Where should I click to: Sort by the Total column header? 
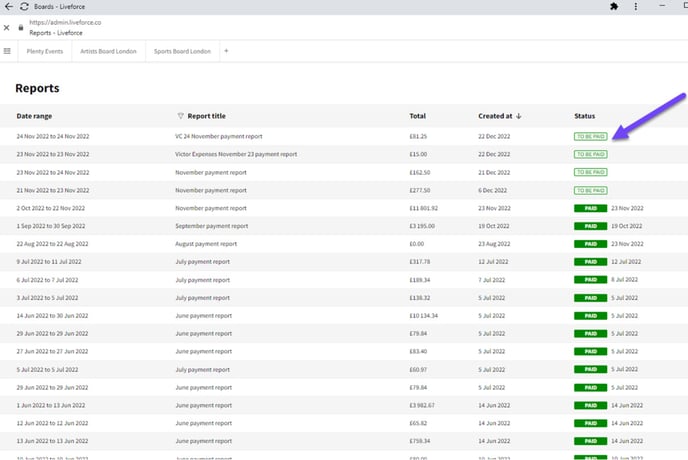click(418, 116)
